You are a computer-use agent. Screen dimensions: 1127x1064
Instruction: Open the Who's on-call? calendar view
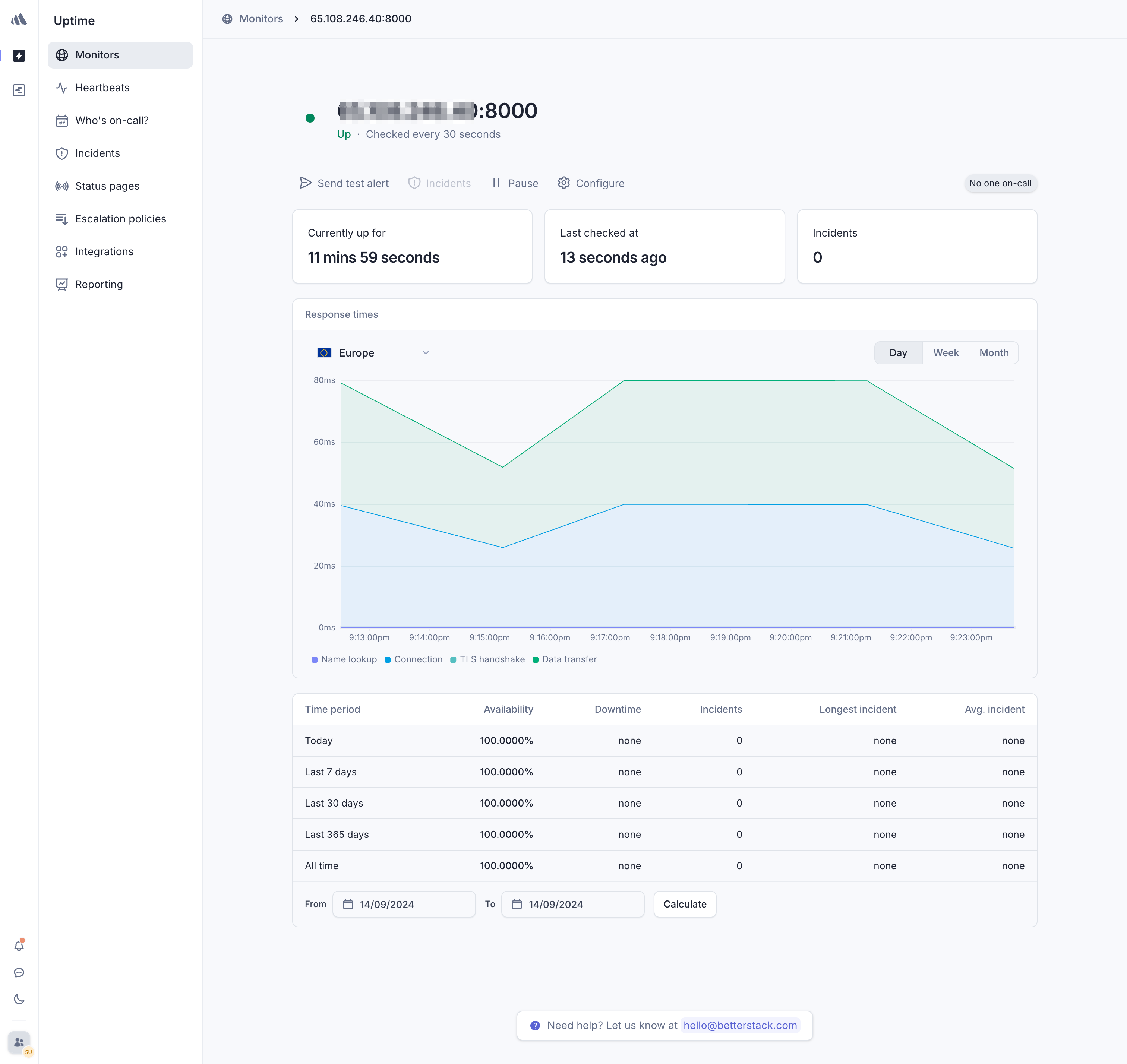[112, 120]
